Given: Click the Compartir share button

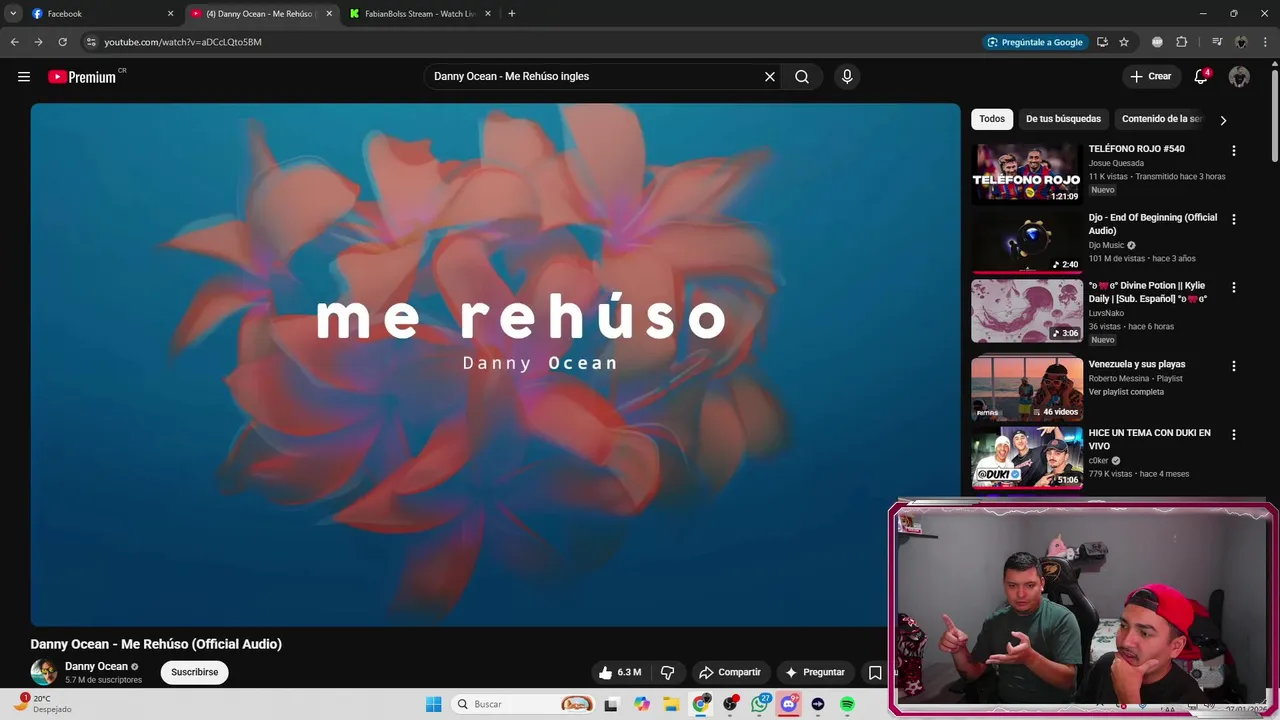Looking at the screenshot, I should [730, 672].
